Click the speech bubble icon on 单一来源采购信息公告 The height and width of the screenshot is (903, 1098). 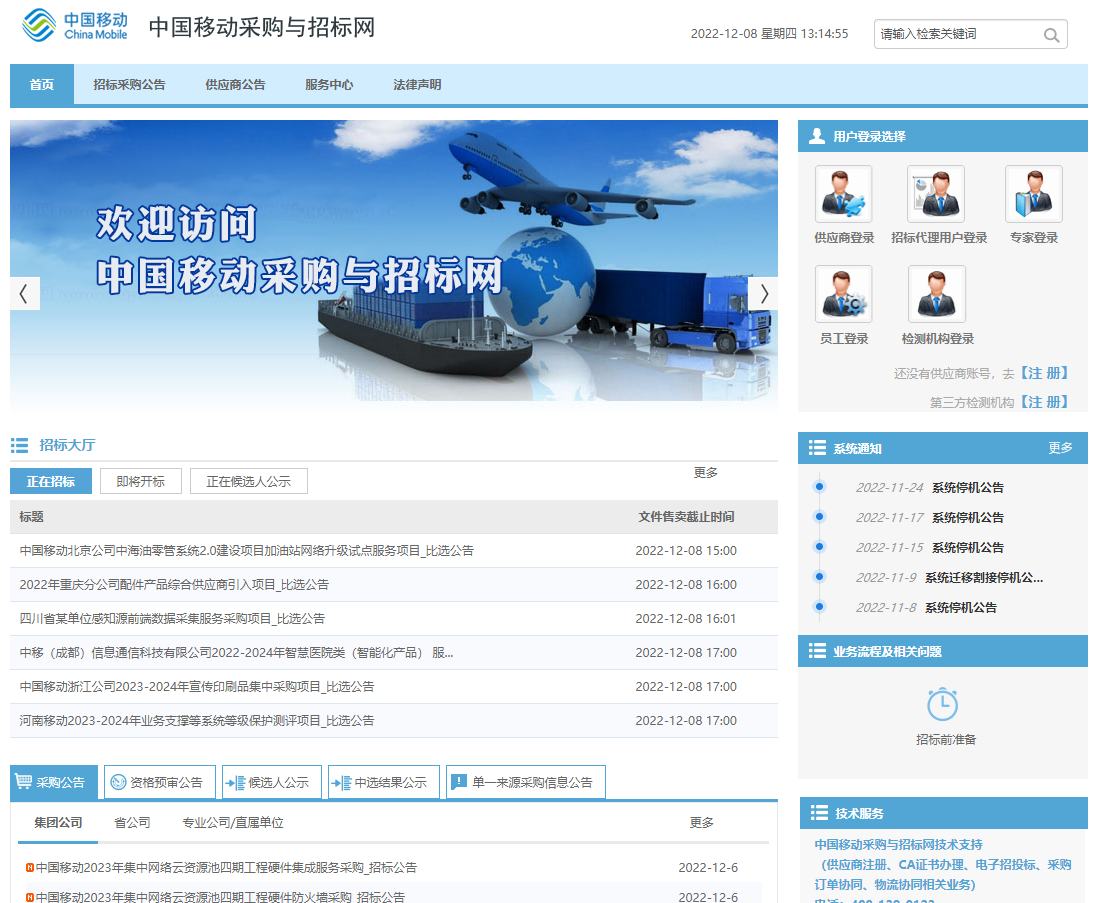pos(459,782)
